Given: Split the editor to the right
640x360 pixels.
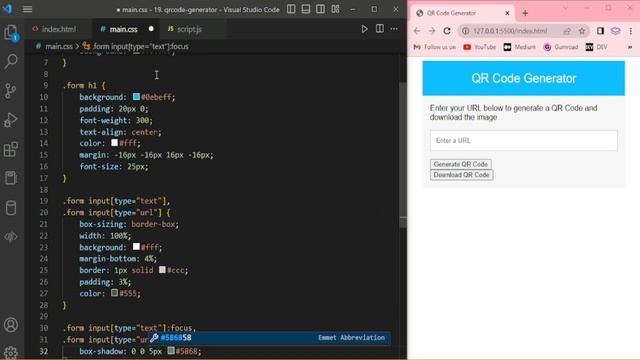Looking at the screenshot, I should 380,29.
